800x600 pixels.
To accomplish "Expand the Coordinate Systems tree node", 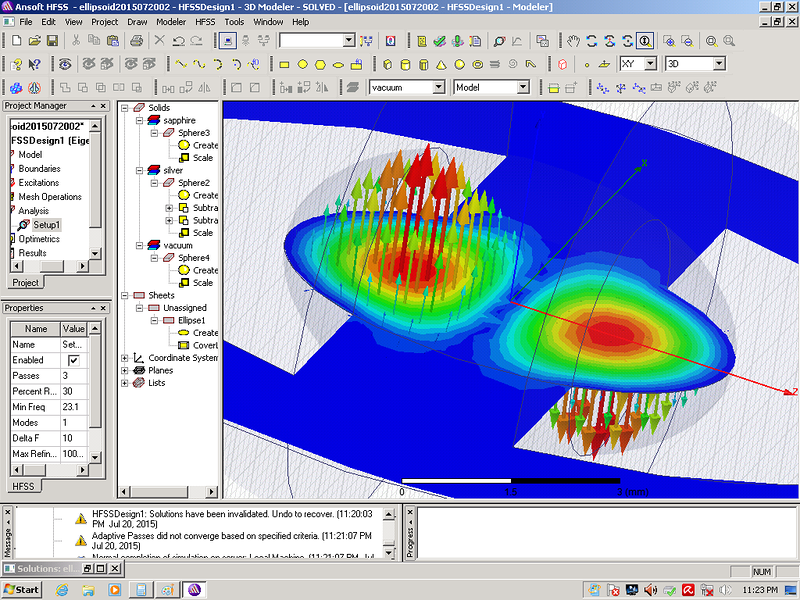I will pos(125,358).
